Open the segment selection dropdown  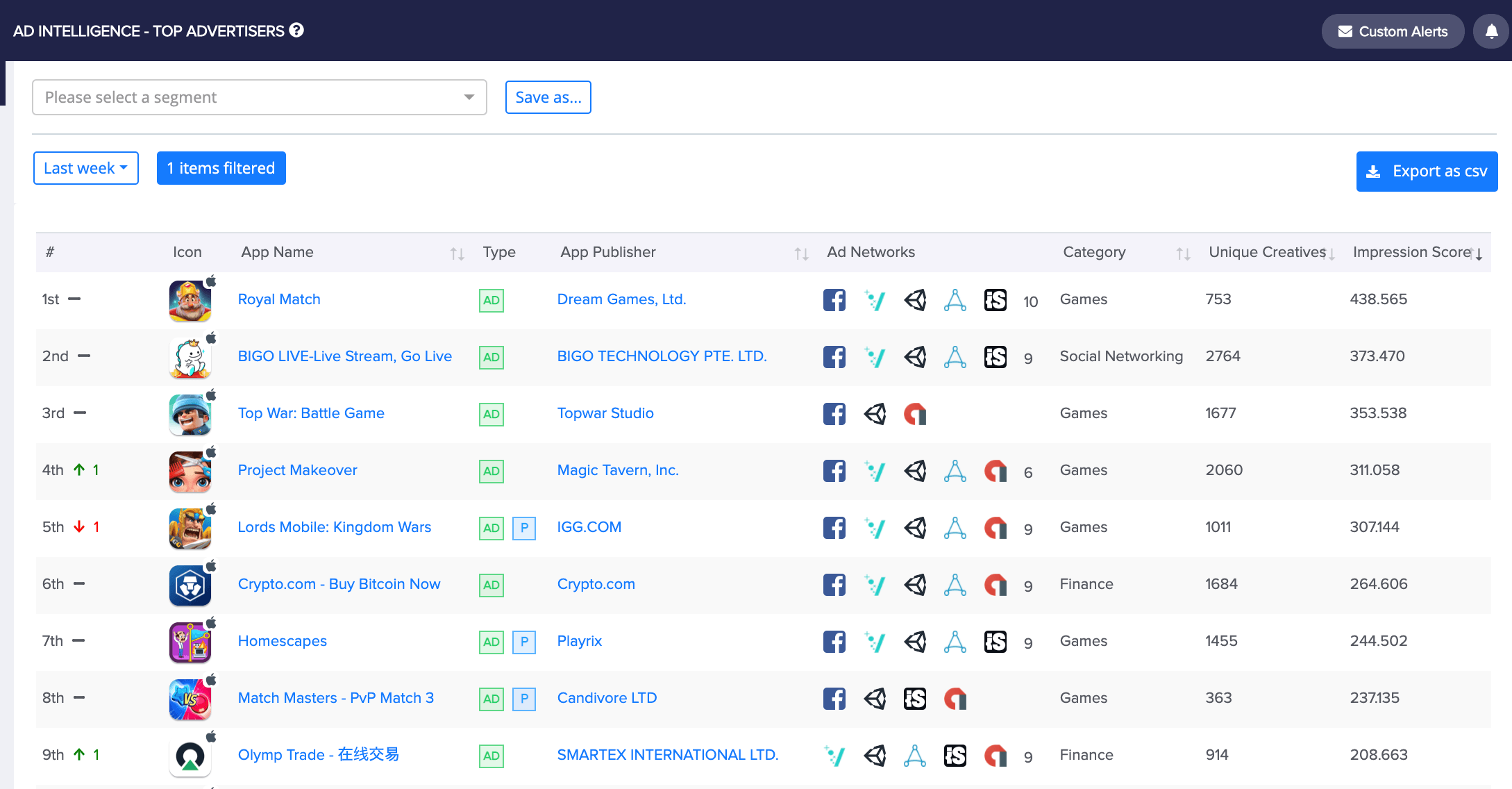point(260,97)
